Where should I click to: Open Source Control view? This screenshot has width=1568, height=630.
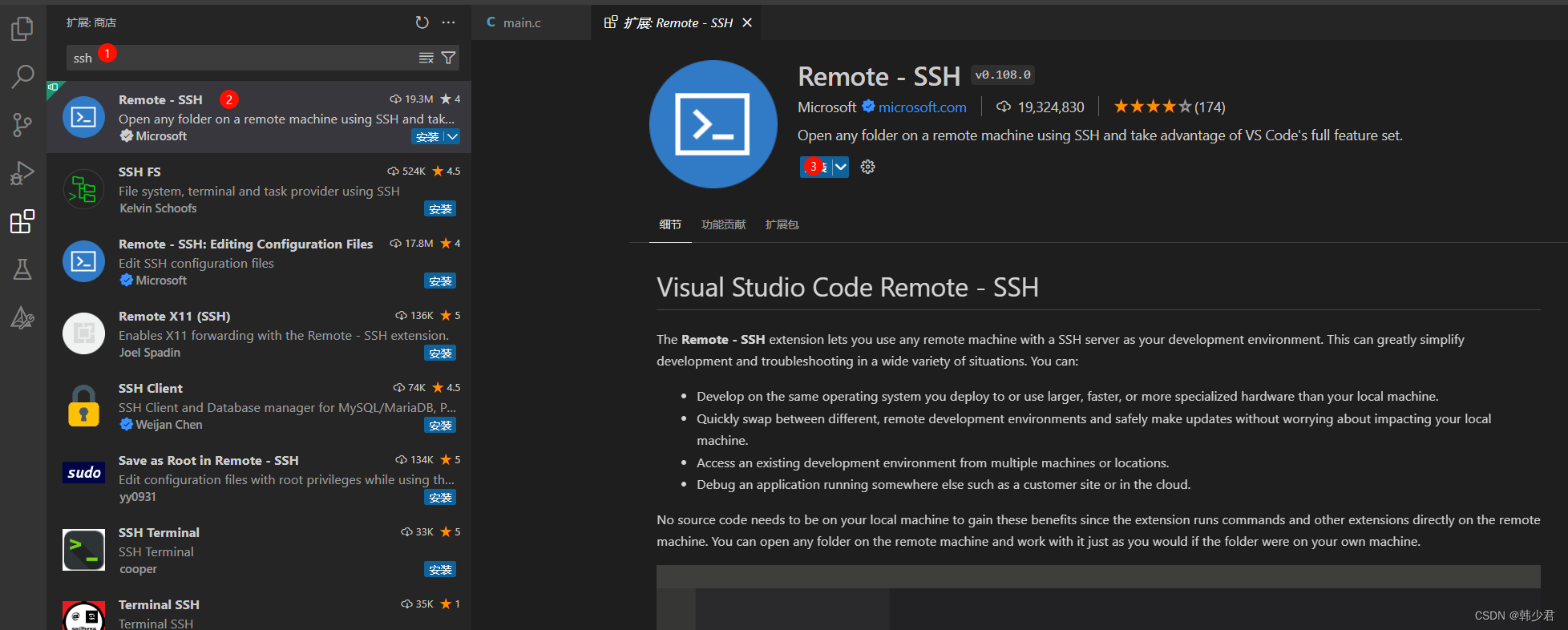(x=22, y=124)
